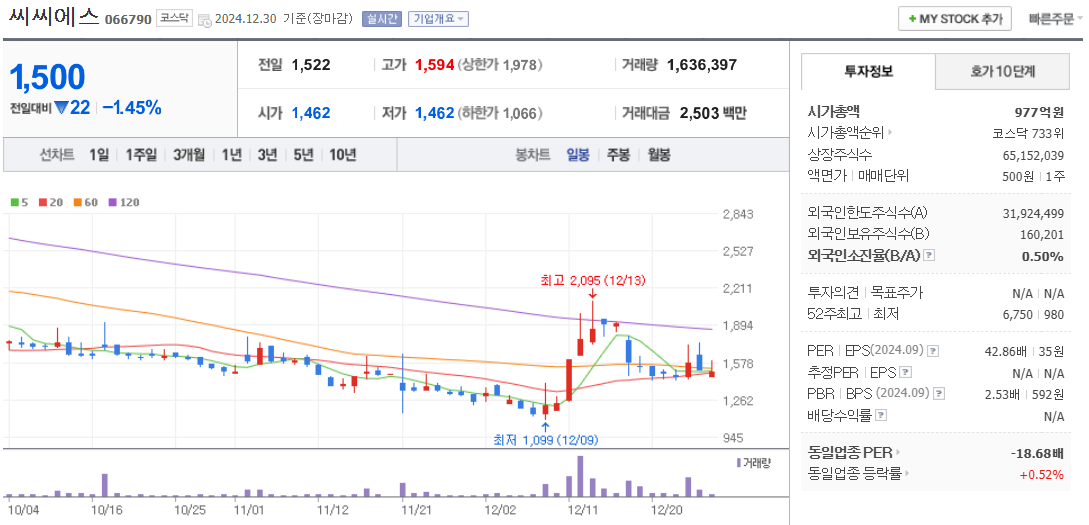
Task: Click the green 5-day moving average legend
Action: click(19, 203)
